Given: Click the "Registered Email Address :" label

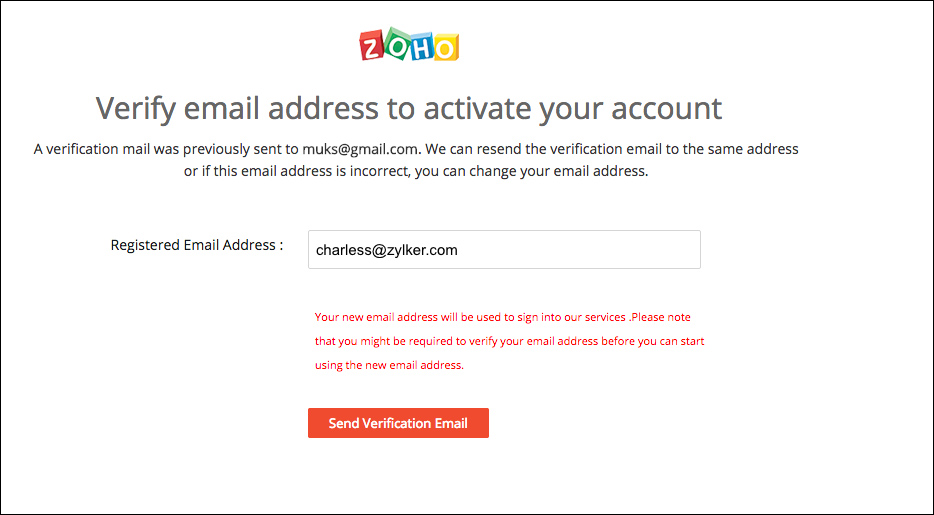Looking at the screenshot, I should click(197, 245).
